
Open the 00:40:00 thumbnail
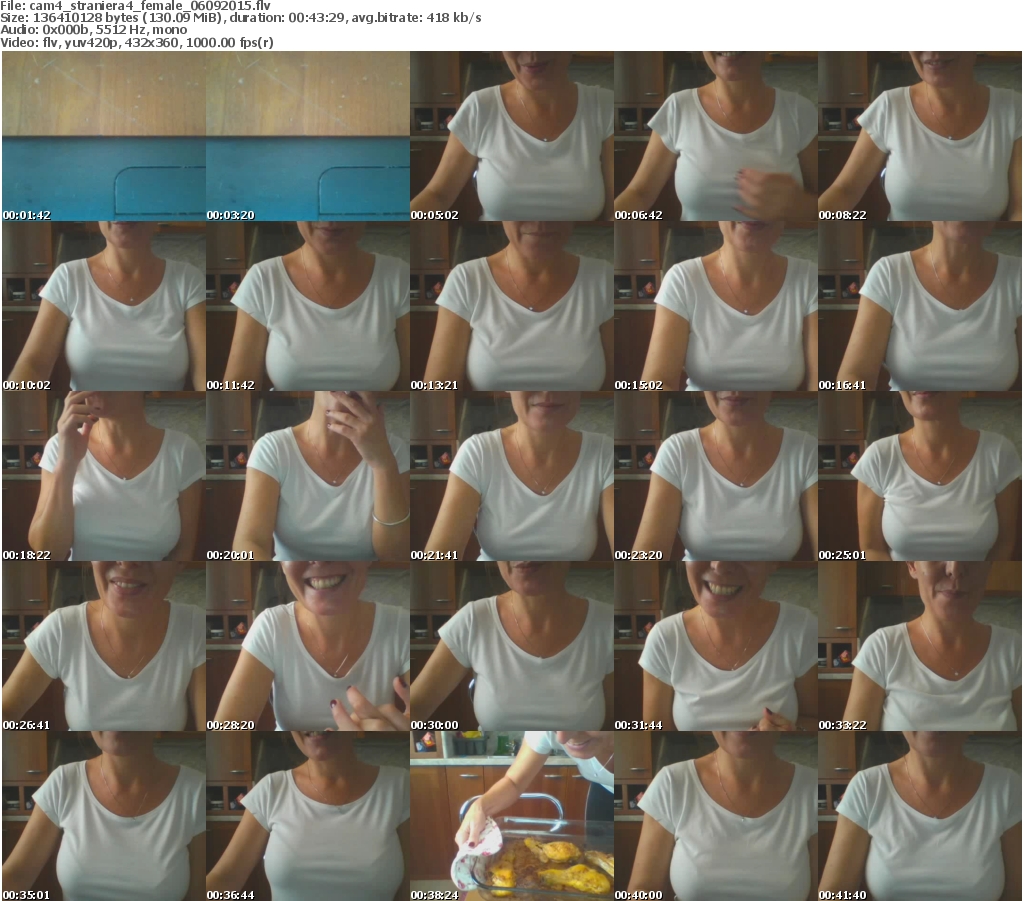[716, 815]
